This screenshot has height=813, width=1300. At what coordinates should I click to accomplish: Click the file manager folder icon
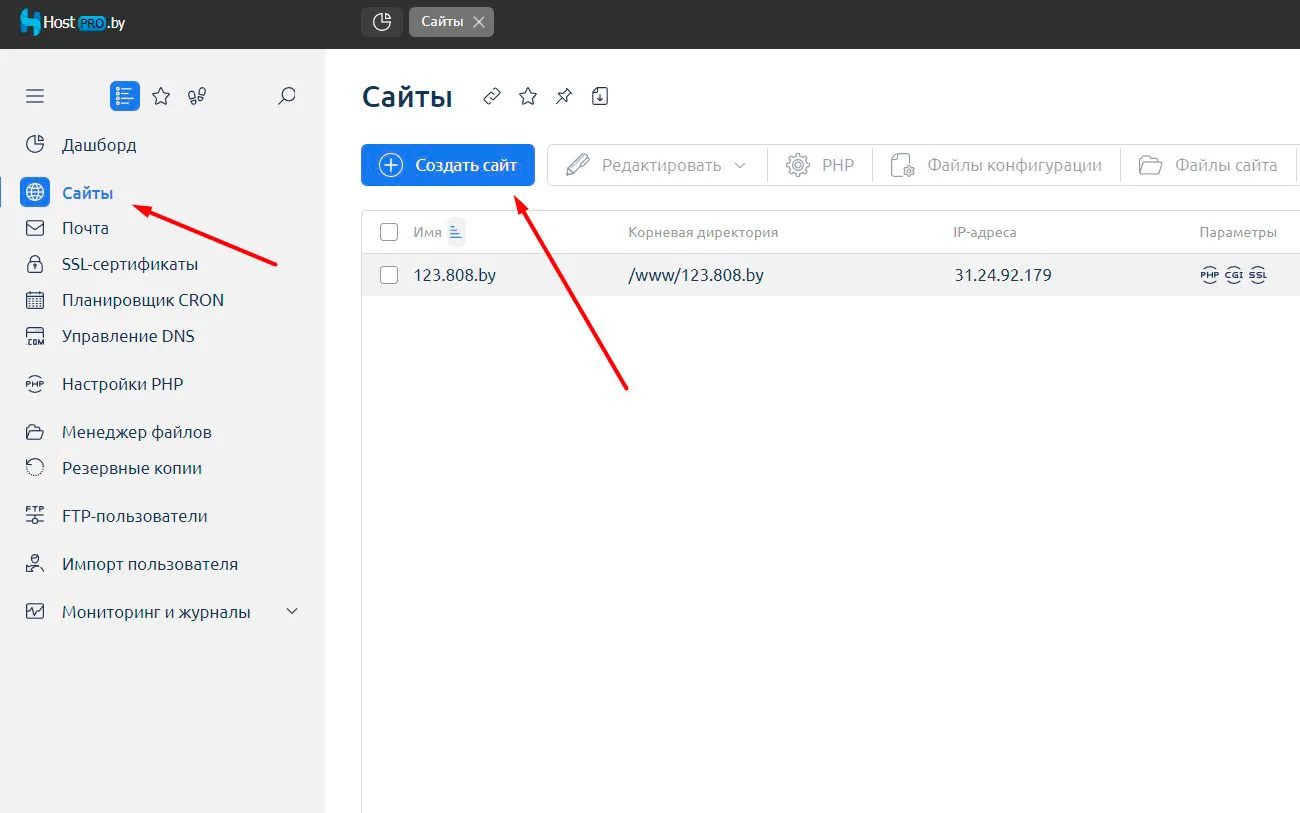(x=35, y=432)
